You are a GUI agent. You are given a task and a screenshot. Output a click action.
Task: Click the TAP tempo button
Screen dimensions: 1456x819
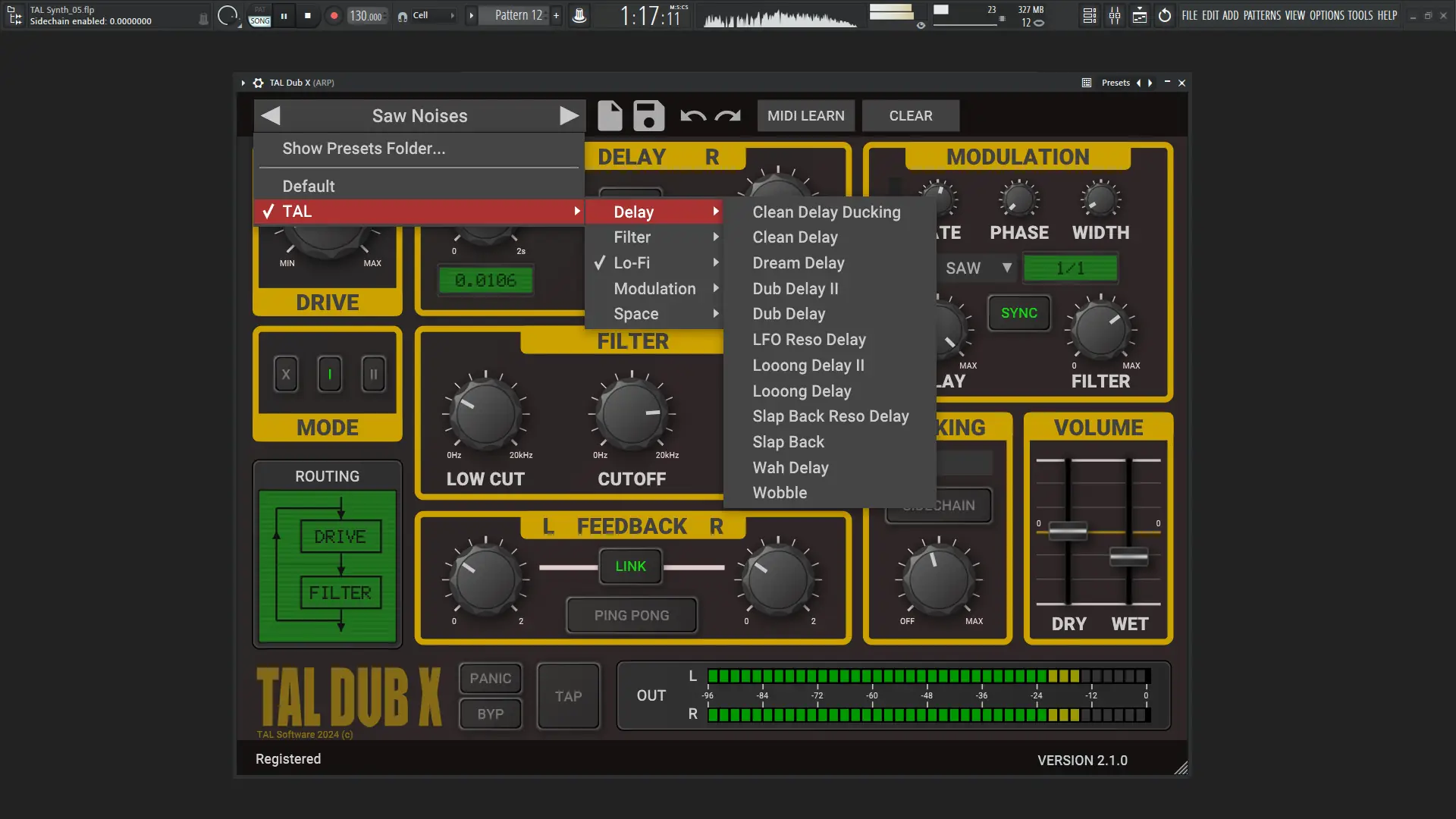pyautogui.click(x=569, y=696)
